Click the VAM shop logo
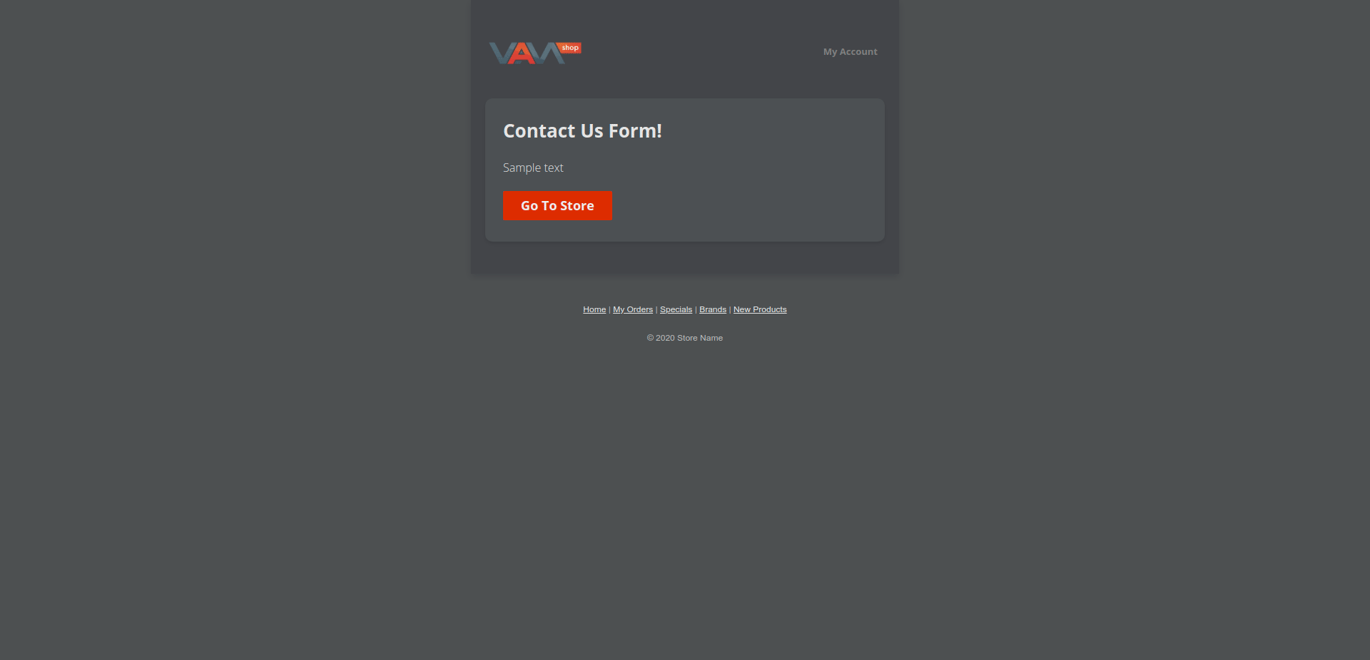The height and width of the screenshot is (660, 1370). click(x=535, y=53)
